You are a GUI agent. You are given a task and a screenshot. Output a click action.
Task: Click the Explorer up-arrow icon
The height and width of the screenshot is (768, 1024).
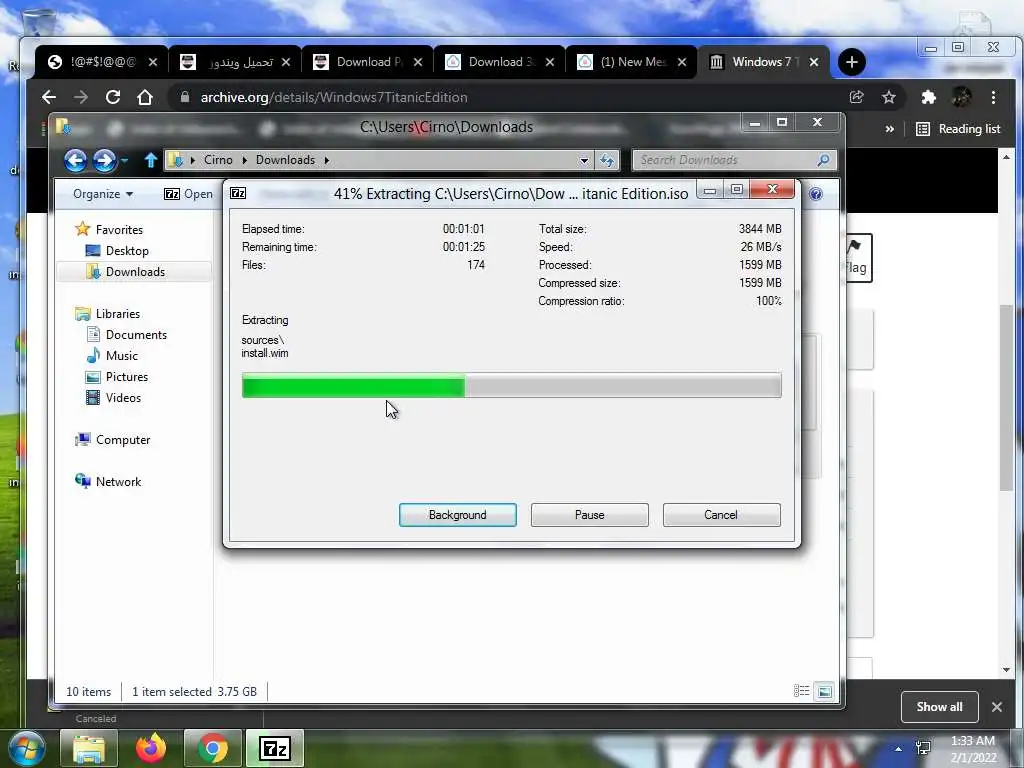tap(151, 160)
